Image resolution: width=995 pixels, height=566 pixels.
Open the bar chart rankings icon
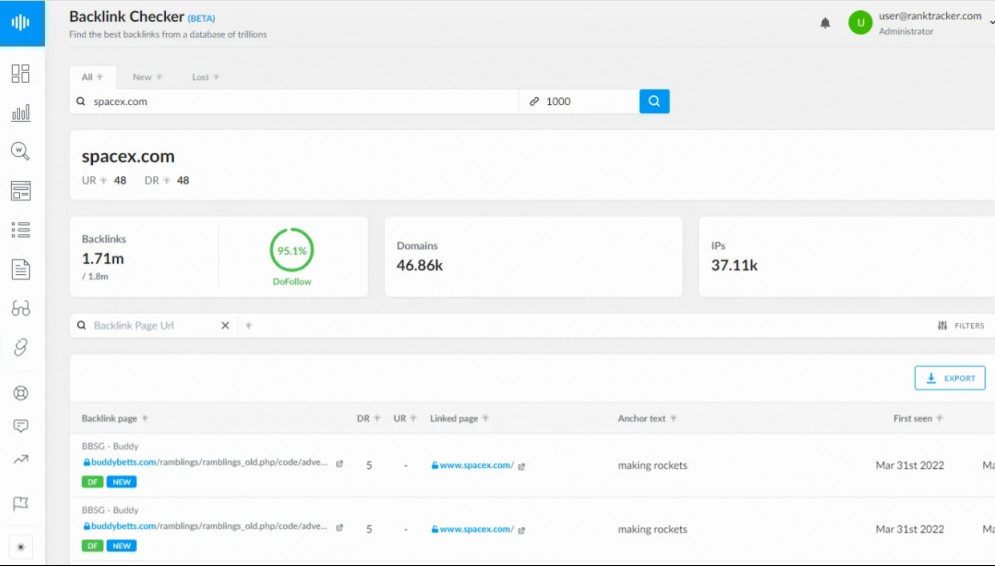pos(20,113)
